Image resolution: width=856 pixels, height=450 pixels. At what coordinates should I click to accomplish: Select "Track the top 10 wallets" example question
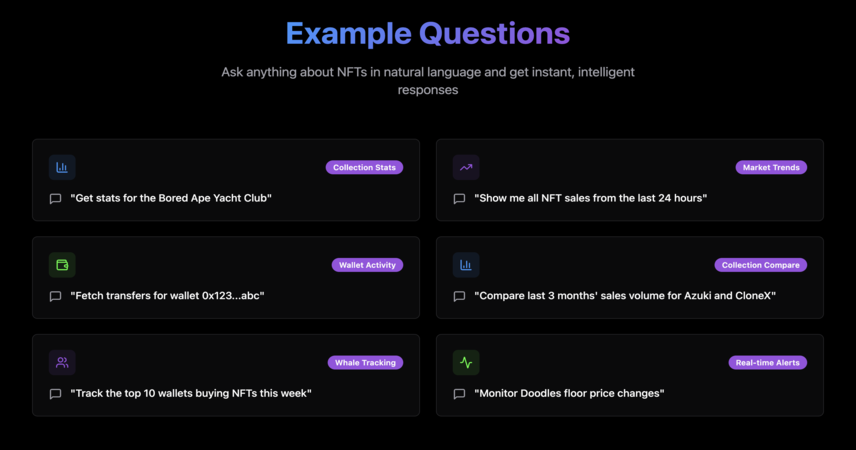[x=191, y=393]
